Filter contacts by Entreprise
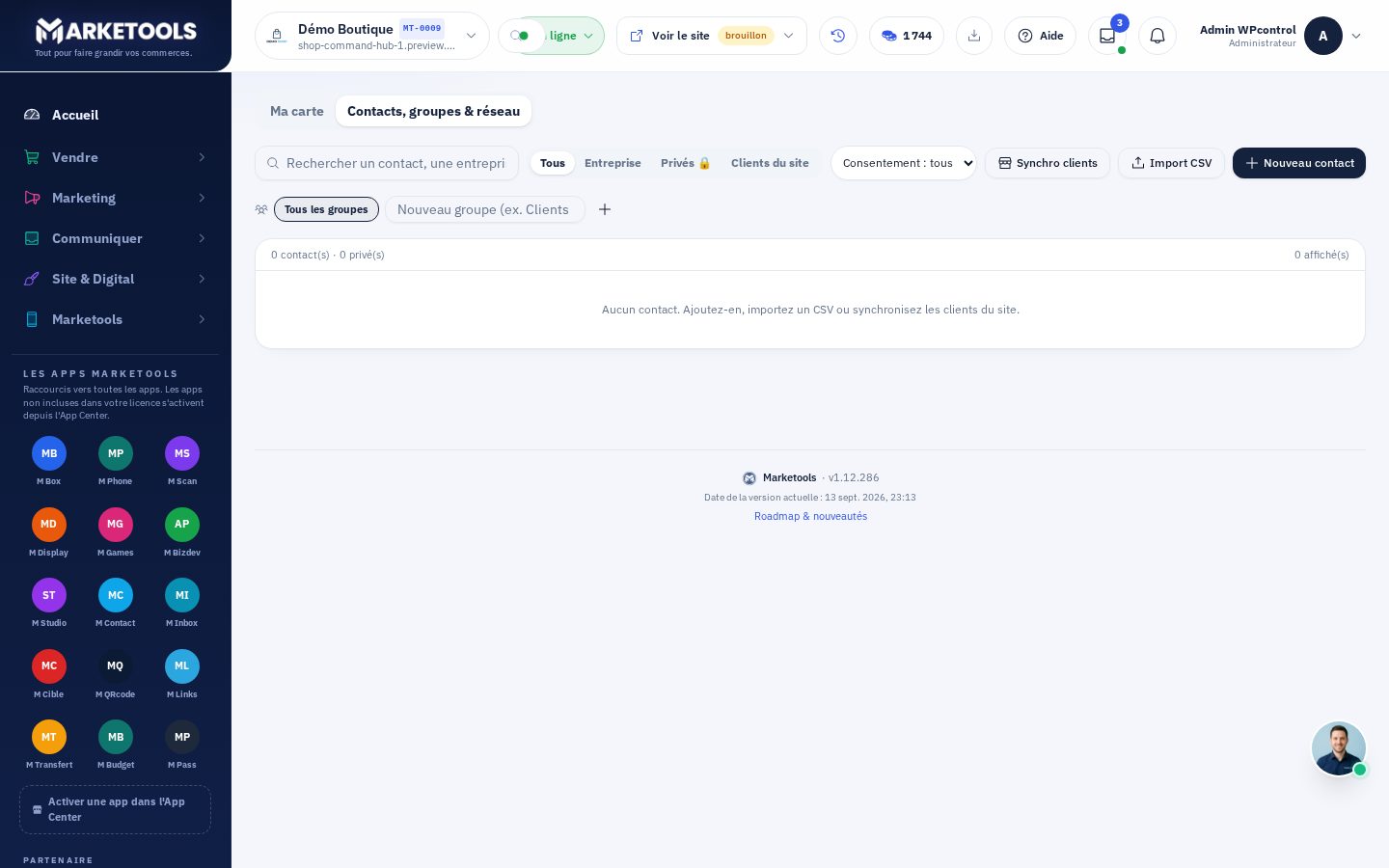 coord(613,163)
